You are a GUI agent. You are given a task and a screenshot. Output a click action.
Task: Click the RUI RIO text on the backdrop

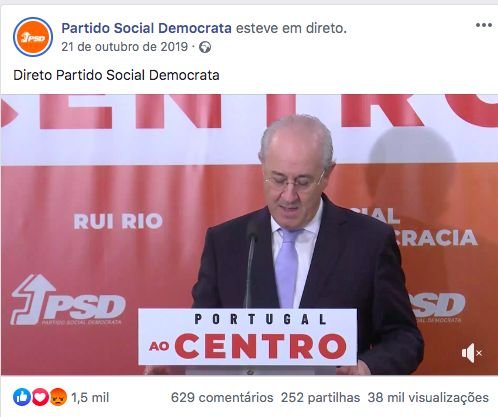(118, 221)
